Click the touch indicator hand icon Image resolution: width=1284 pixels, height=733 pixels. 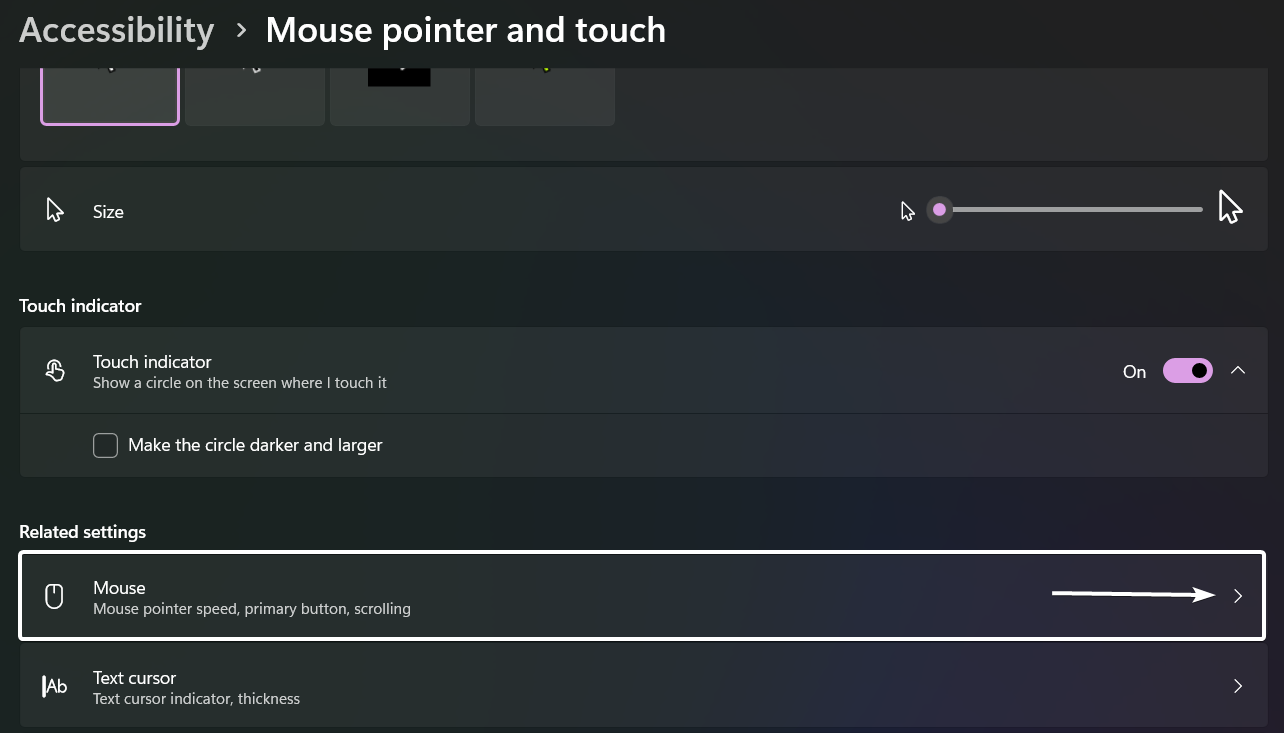coord(55,370)
